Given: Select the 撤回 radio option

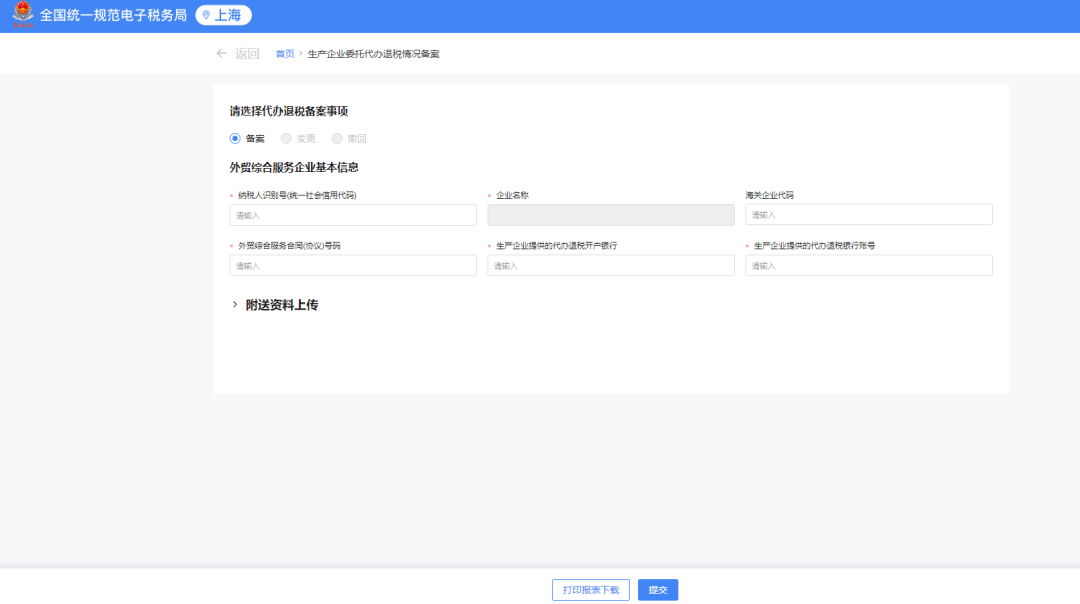Looking at the screenshot, I should (338, 138).
